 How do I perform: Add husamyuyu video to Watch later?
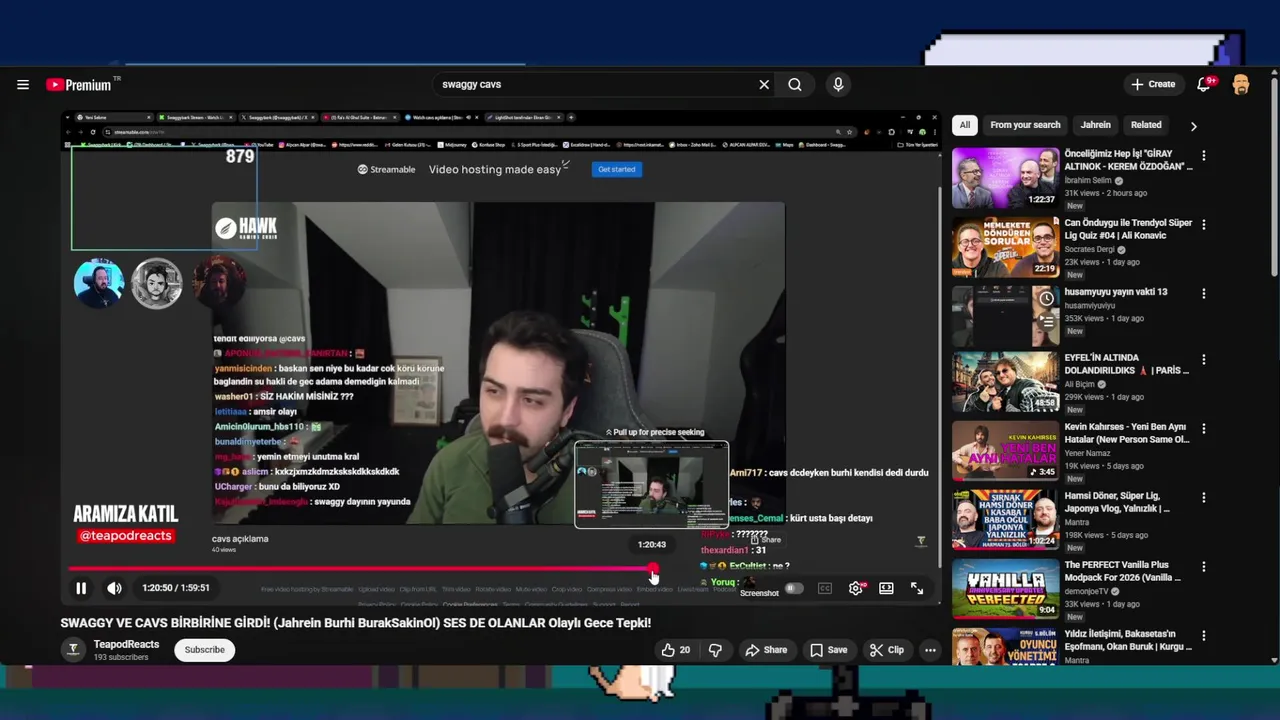point(1046,299)
